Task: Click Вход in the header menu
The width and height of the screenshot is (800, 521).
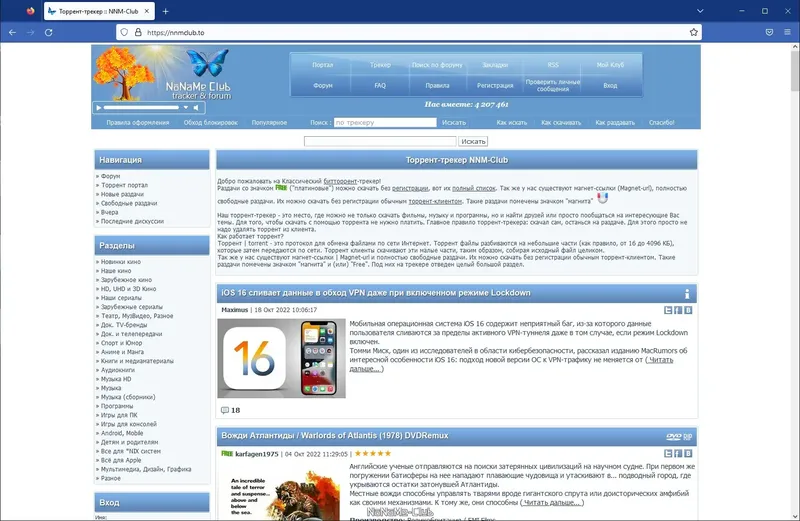Action: [x=610, y=86]
